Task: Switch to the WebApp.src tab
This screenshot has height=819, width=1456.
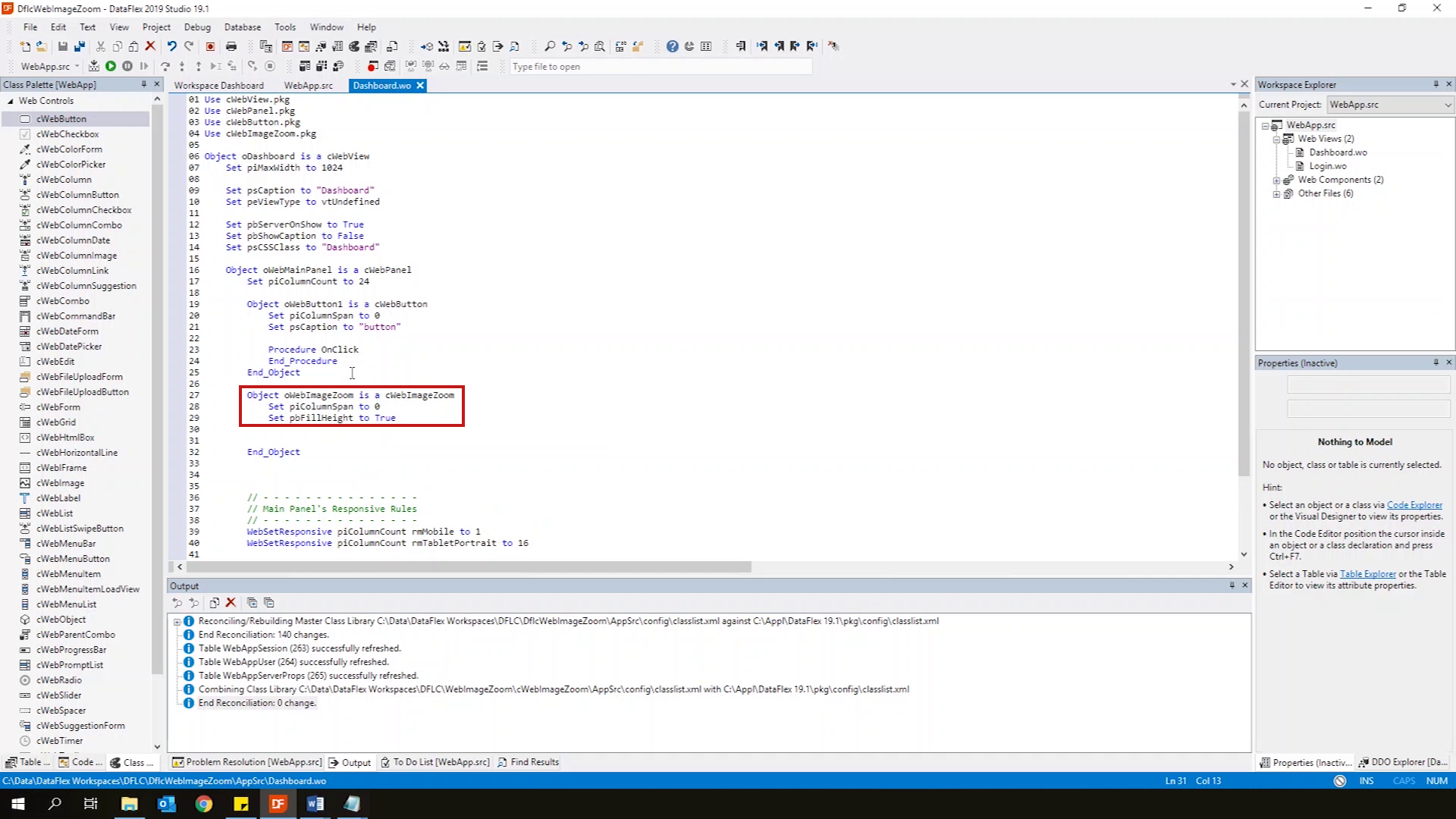Action: 308,86
